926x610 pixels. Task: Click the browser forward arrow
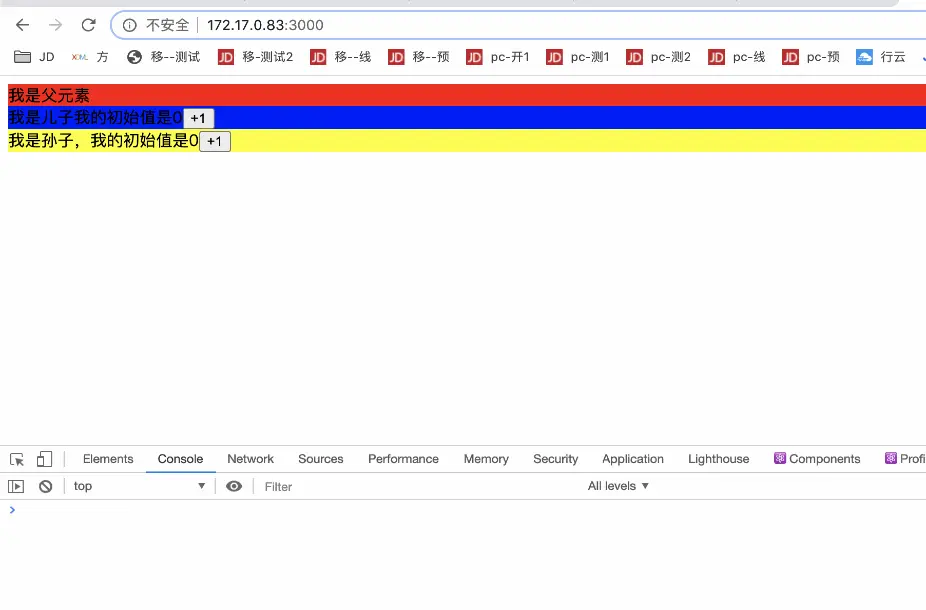pyautogui.click(x=56, y=25)
